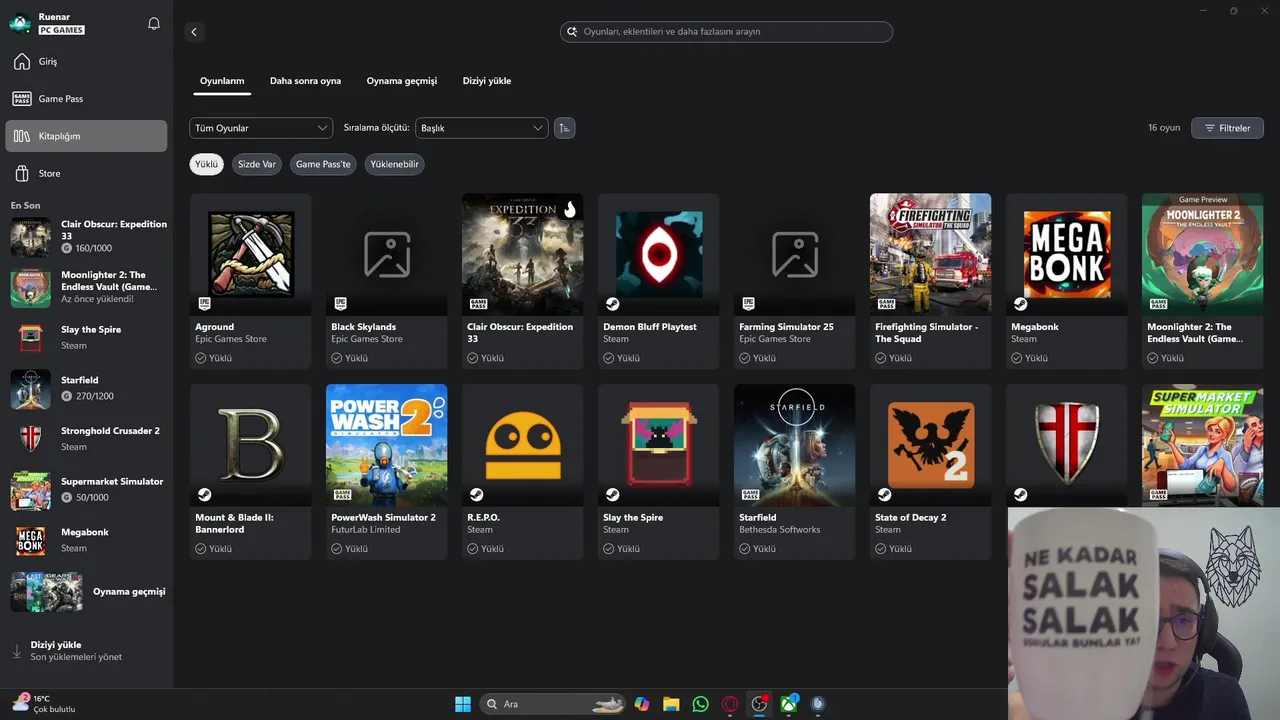Image resolution: width=1280 pixels, height=720 pixels.
Task: Click R.E.P.O. game icon
Action: point(522,445)
